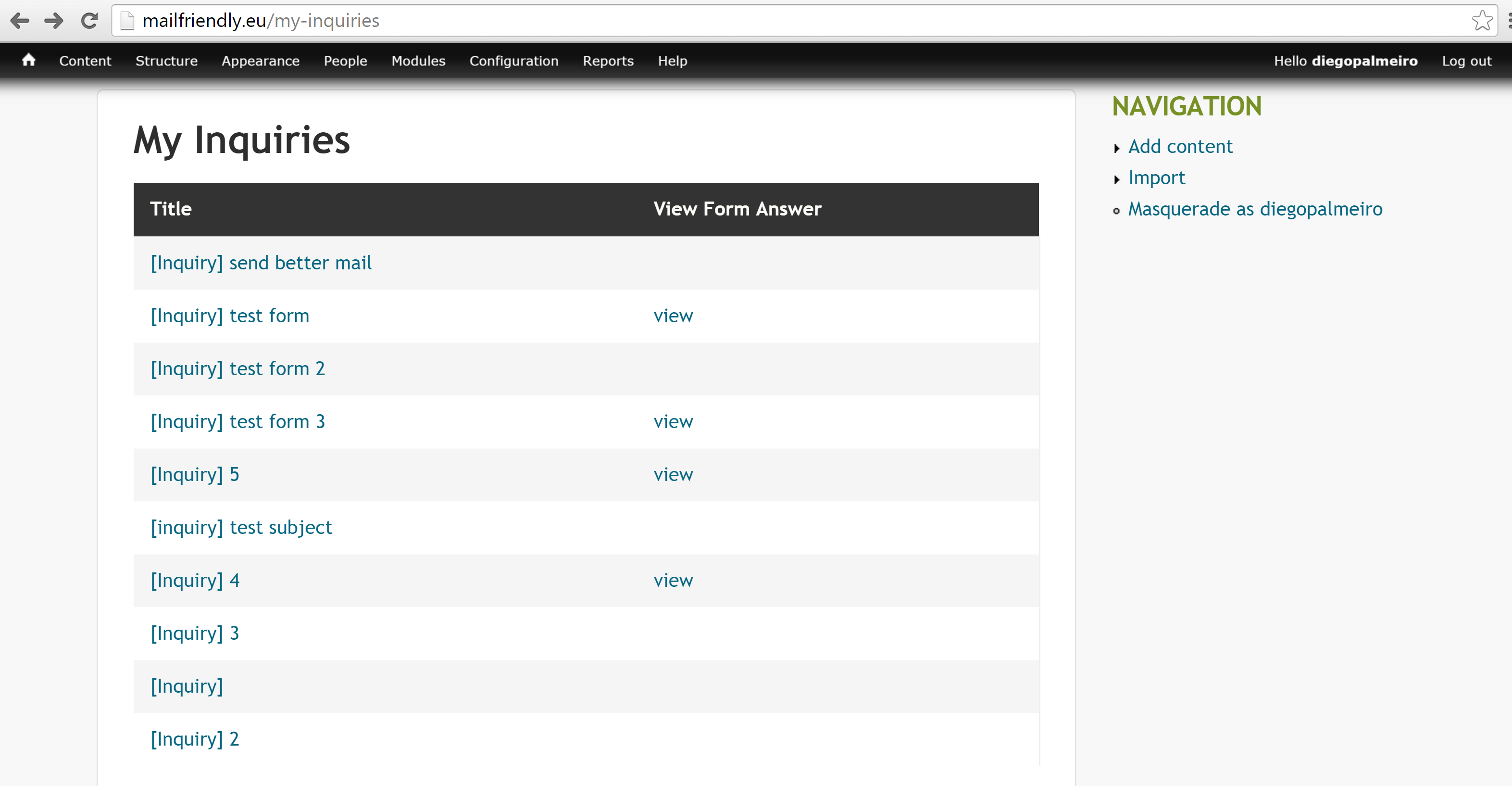The height and width of the screenshot is (786, 1512).
Task: Click the Log out link
Action: click(x=1466, y=61)
